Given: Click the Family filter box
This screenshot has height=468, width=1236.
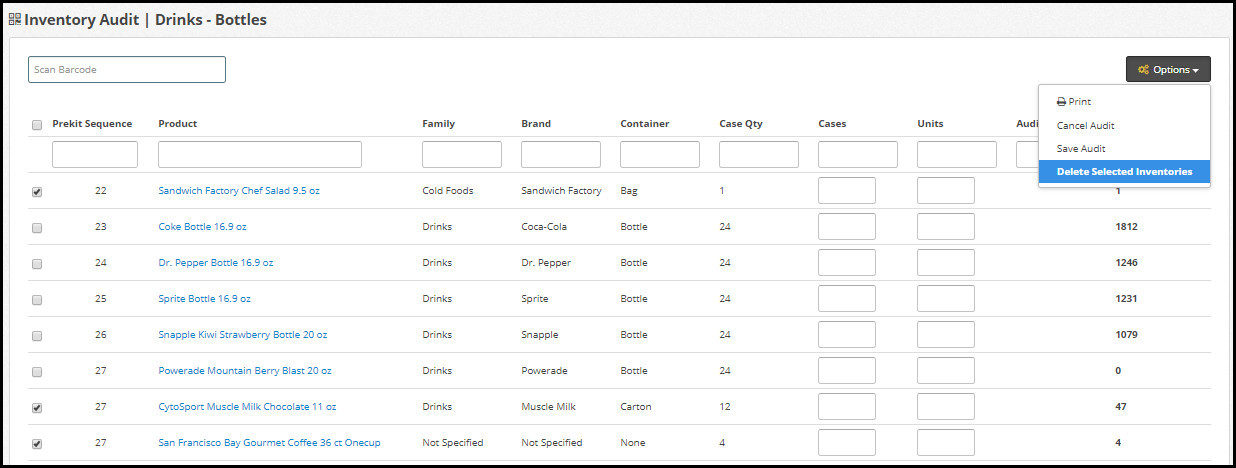Looking at the screenshot, I should coord(462,154).
